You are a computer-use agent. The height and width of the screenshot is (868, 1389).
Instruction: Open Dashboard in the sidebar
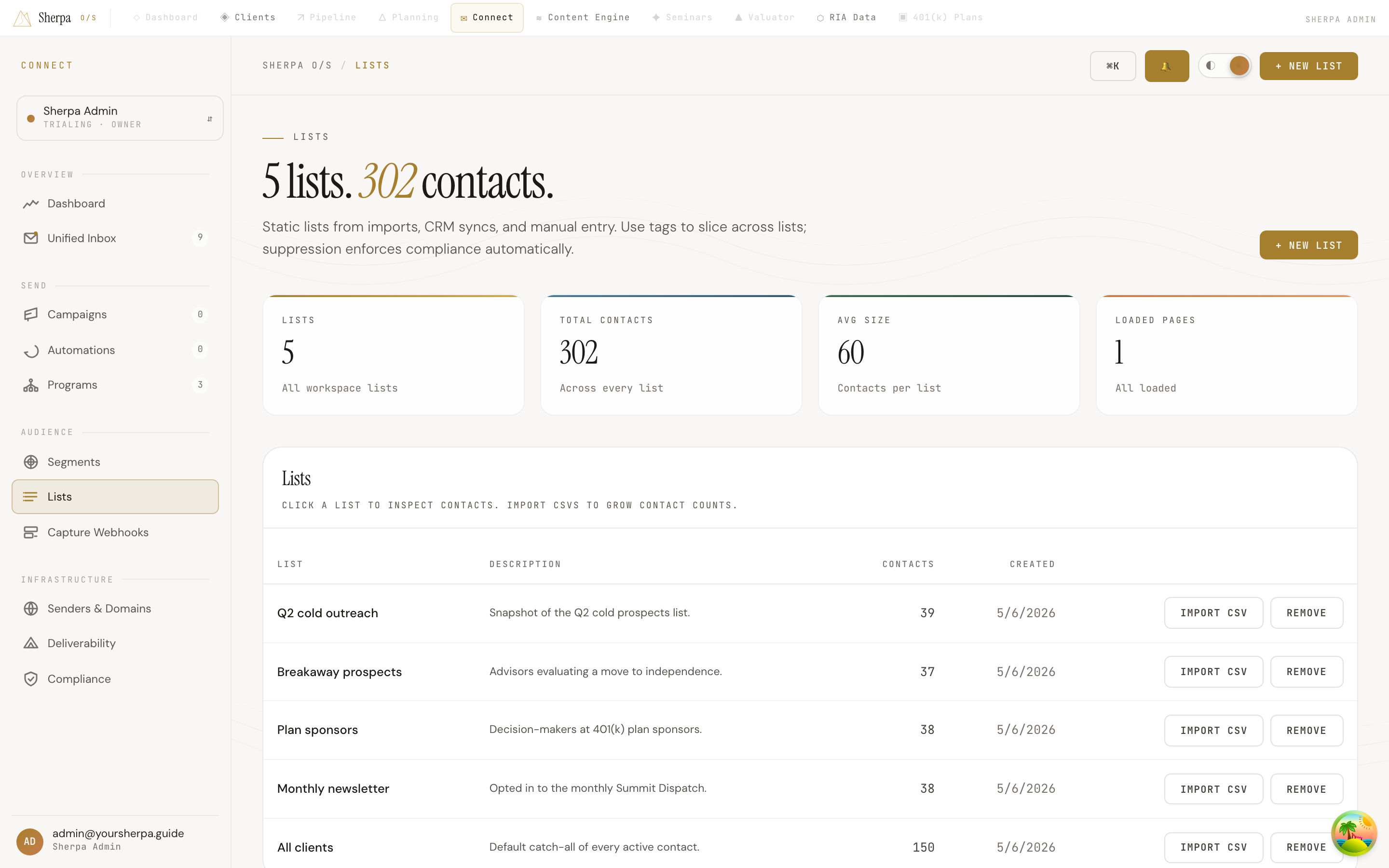point(115,203)
